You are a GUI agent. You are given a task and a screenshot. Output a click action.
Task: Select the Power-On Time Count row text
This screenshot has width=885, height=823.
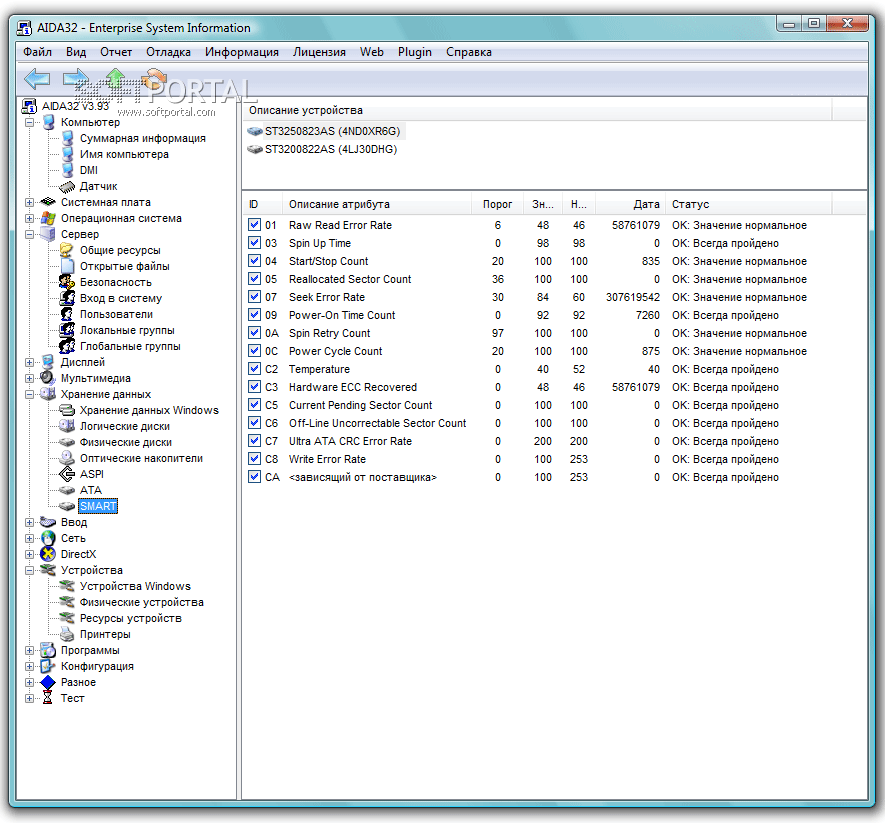[342, 315]
